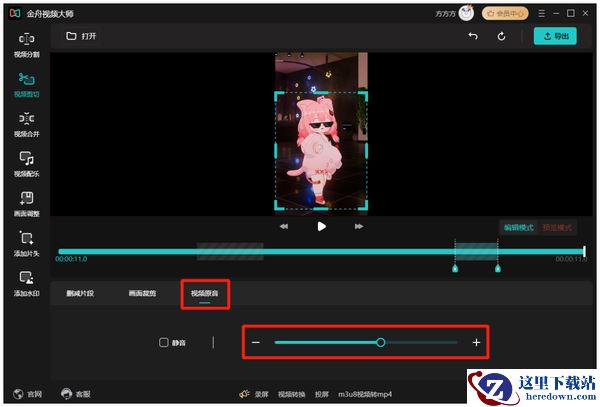Open the 视频分割 tool in sidebar
Screen dimensions: 600x407
[26, 45]
